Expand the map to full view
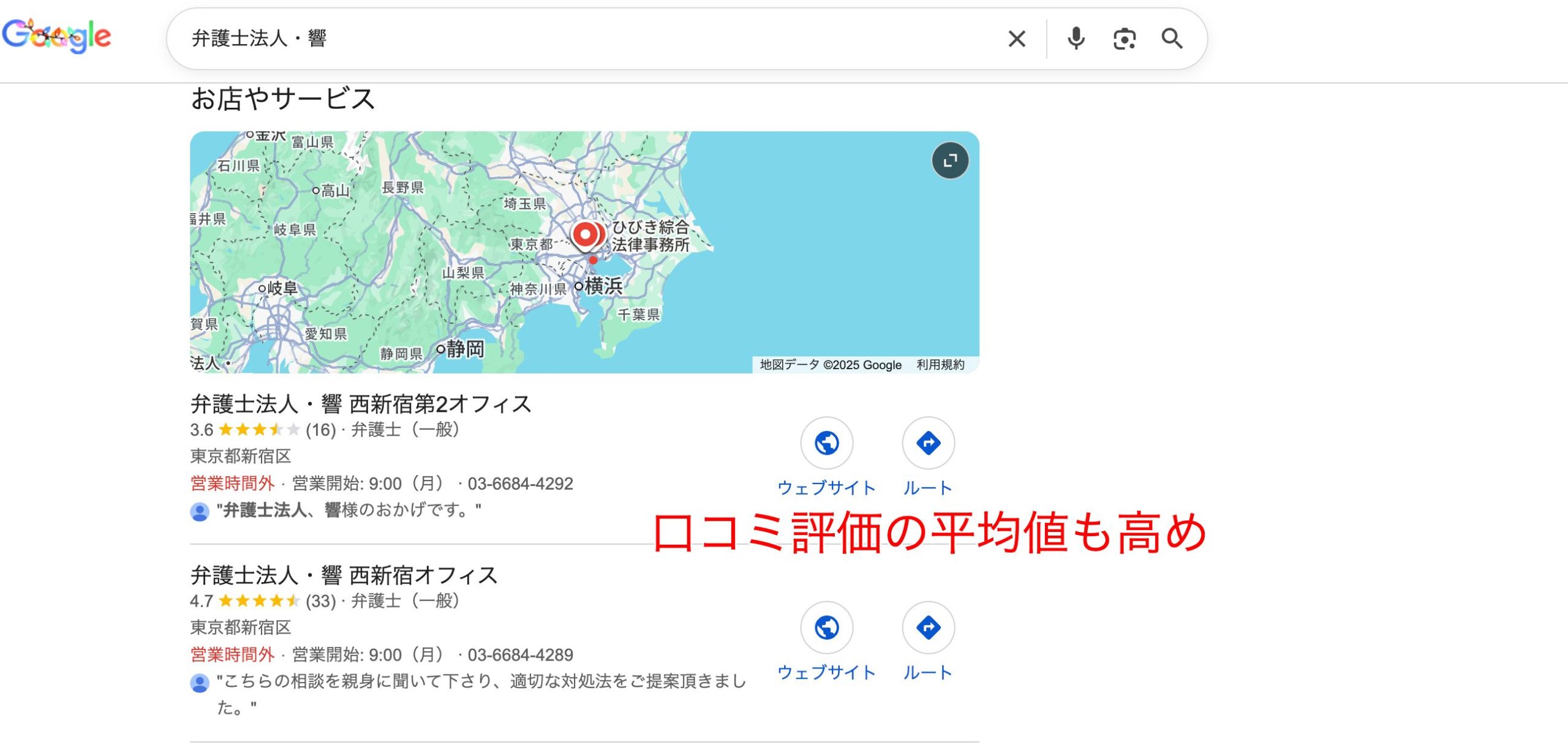Screen dimensions: 1568x748 tap(950, 160)
